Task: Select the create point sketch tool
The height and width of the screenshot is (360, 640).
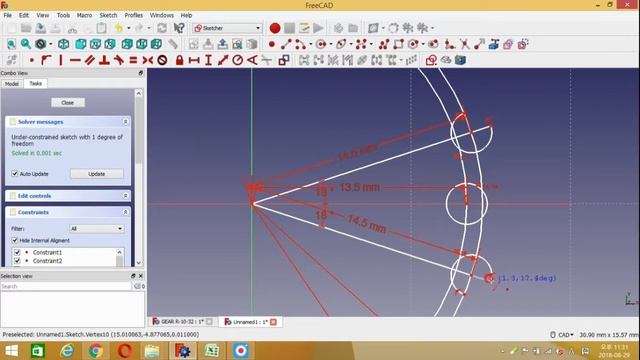Action: tap(272, 44)
